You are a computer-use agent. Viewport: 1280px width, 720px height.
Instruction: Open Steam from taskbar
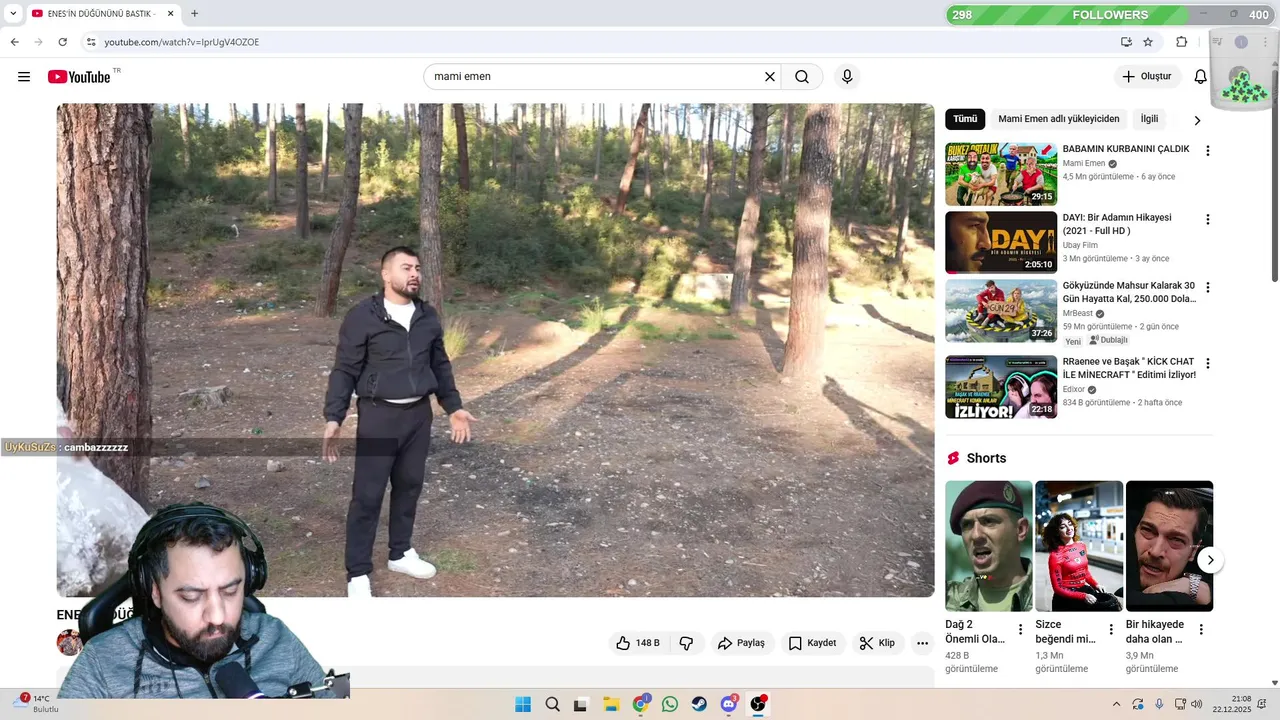coord(699,704)
